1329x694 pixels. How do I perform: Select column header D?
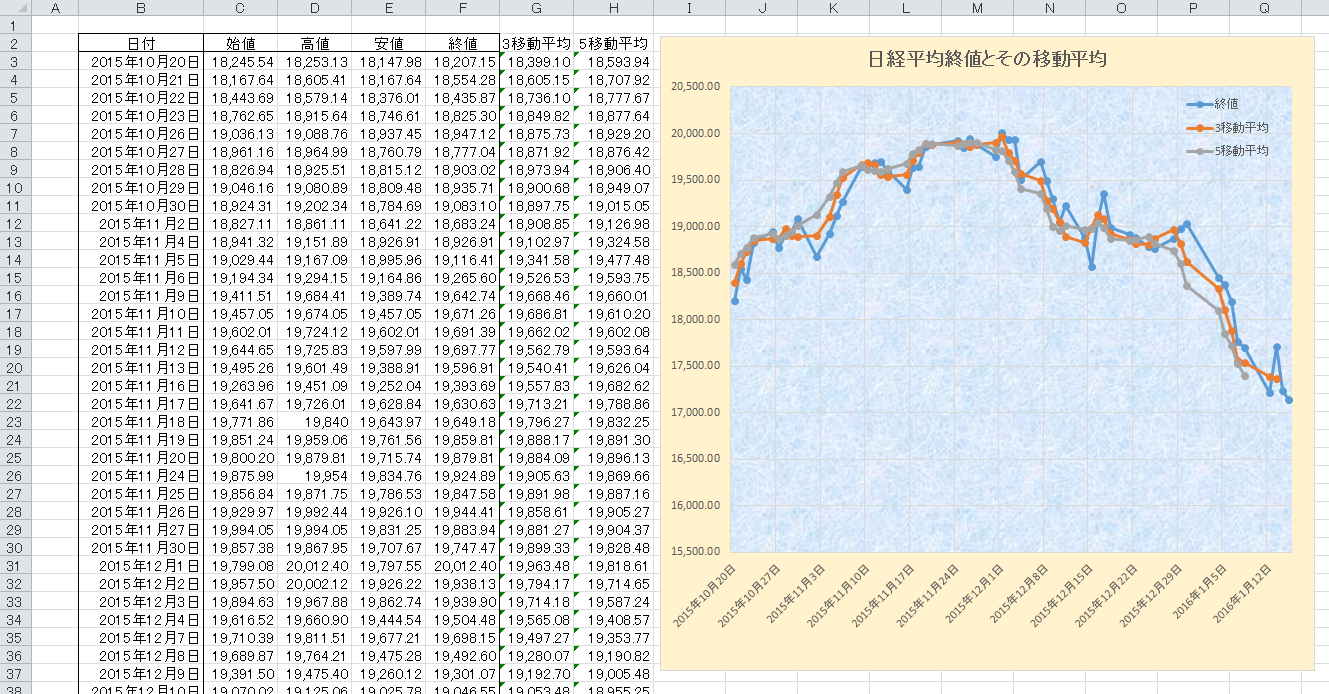(315, 8)
